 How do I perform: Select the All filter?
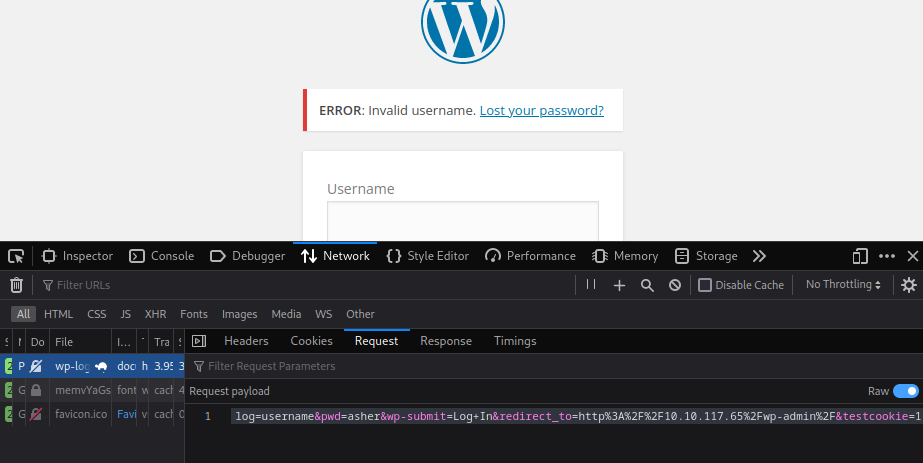(24, 314)
